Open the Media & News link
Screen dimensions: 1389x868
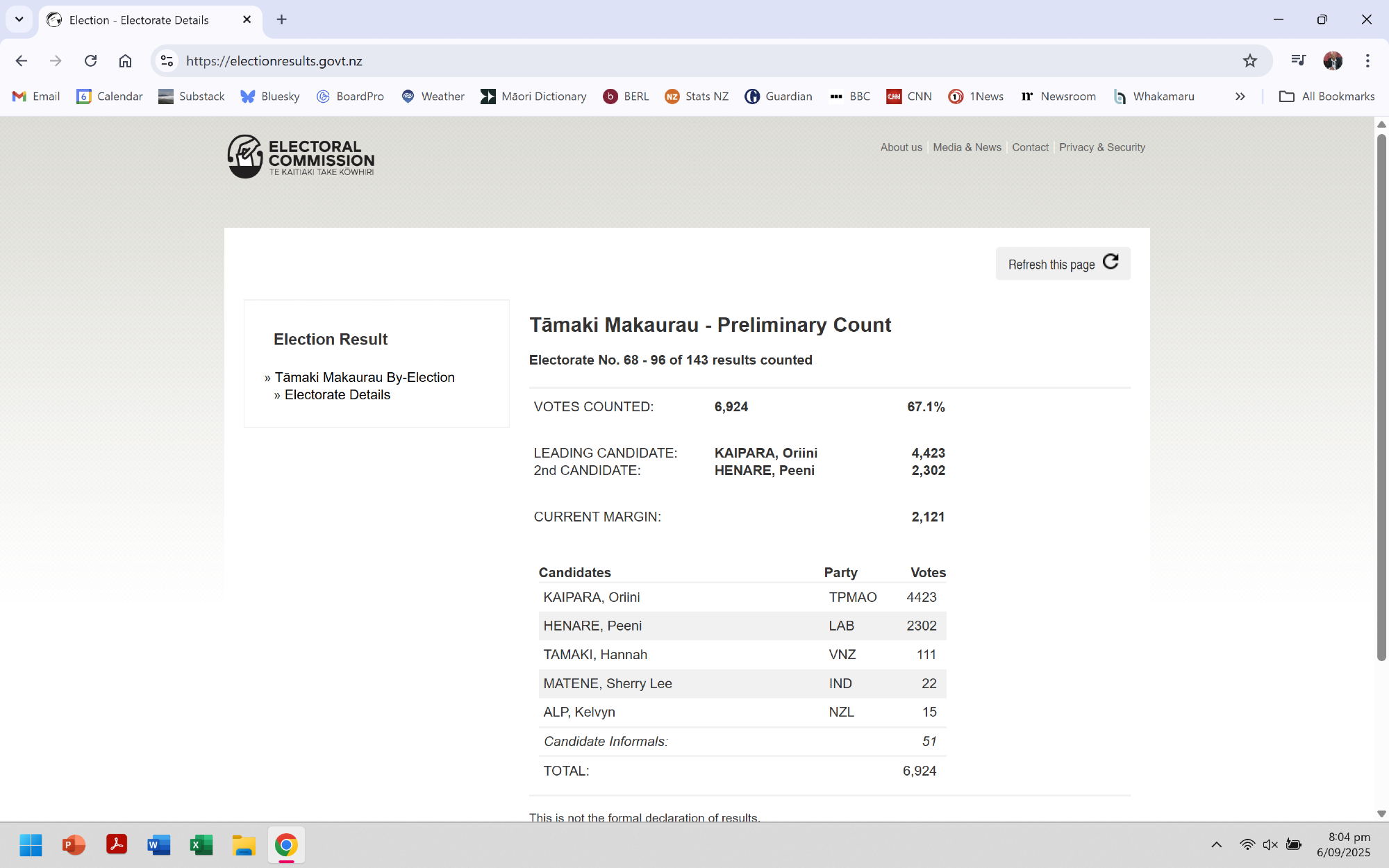coord(967,147)
